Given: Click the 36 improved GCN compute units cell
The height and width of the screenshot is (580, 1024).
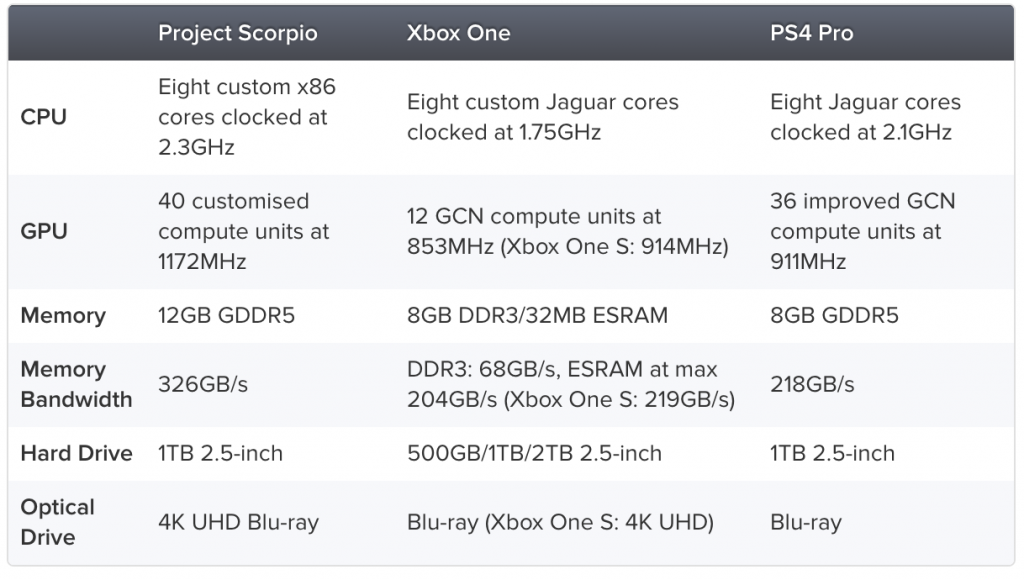Looking at the screenshot, I should [862, 231].
